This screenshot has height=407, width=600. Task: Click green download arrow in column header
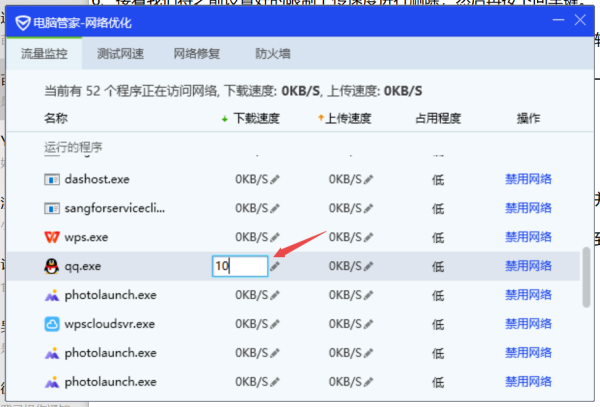225,119
